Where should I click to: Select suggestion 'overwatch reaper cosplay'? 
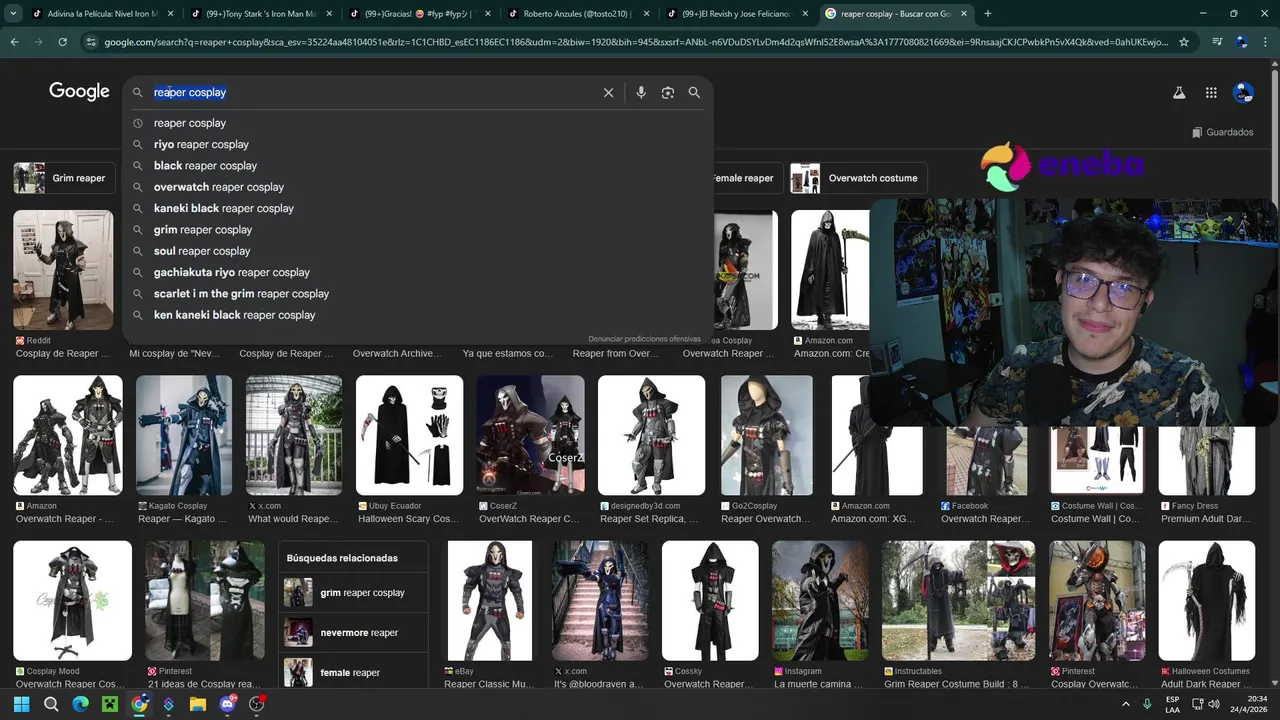pos(417,187)
